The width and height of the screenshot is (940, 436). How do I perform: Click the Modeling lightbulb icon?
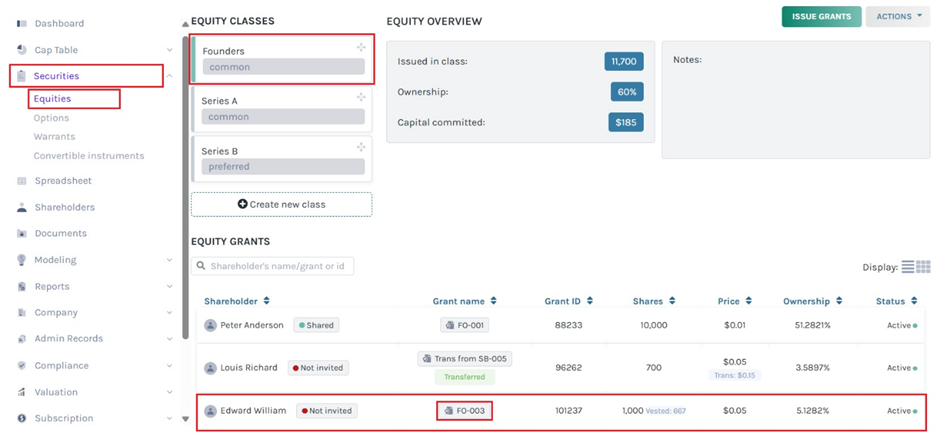22,260
